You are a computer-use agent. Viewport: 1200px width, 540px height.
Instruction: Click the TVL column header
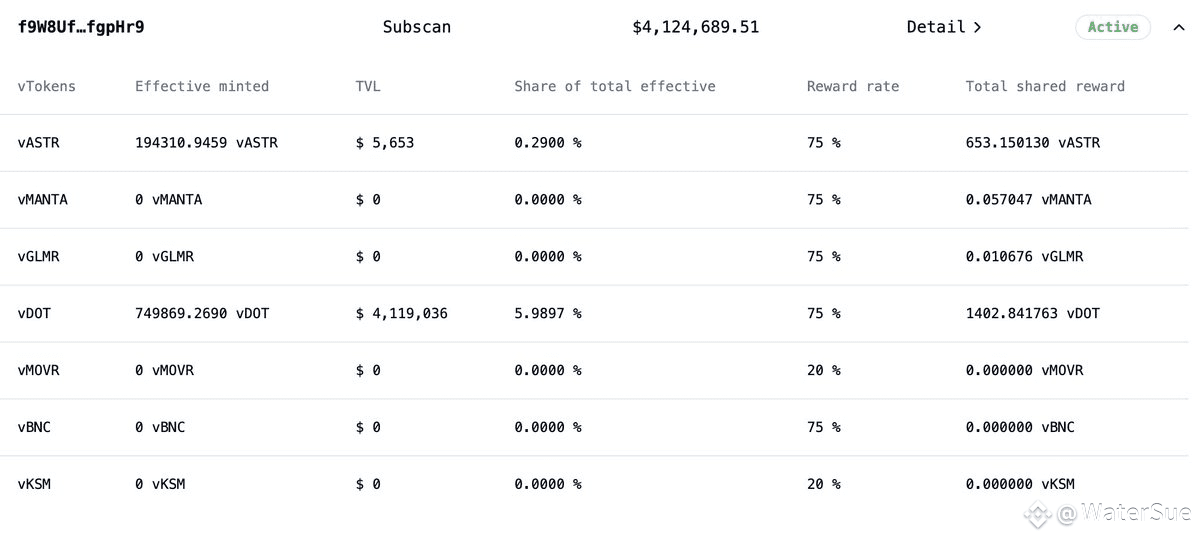click(x=368, y=86)
